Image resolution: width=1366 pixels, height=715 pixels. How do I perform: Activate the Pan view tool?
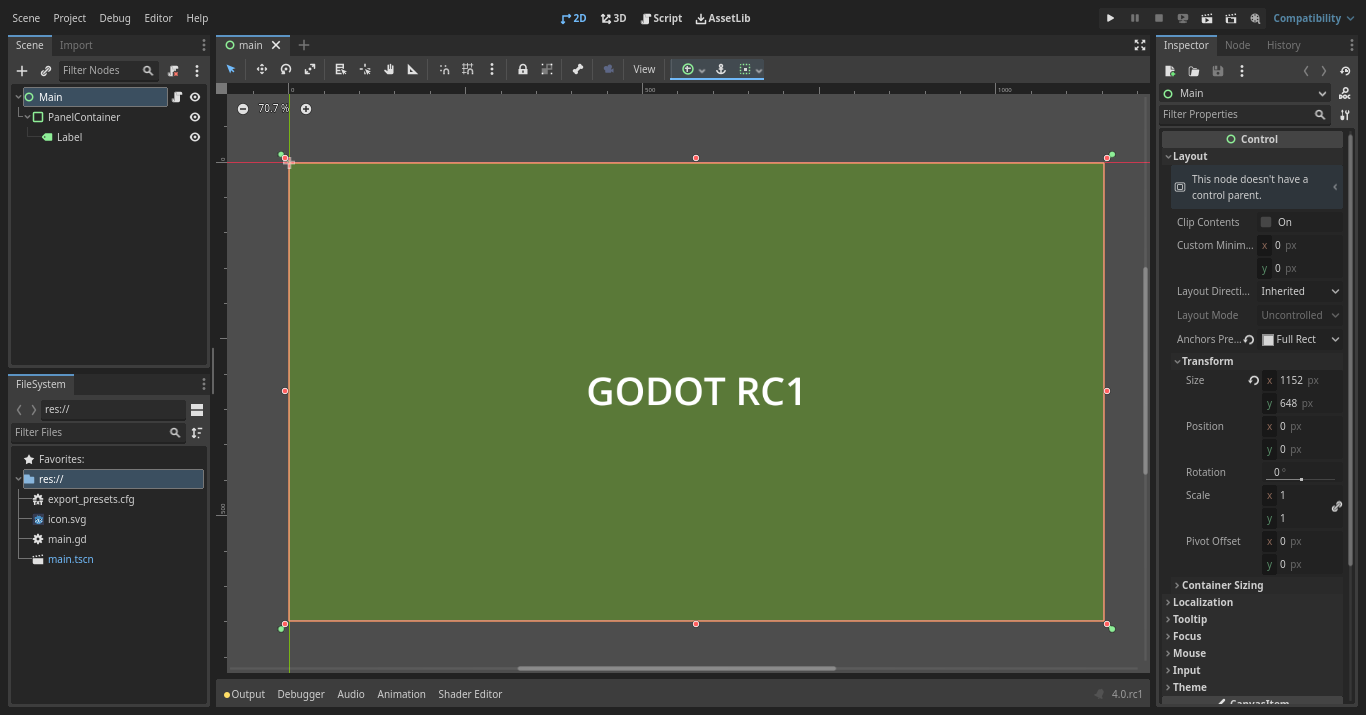click(x=389, y=69)
